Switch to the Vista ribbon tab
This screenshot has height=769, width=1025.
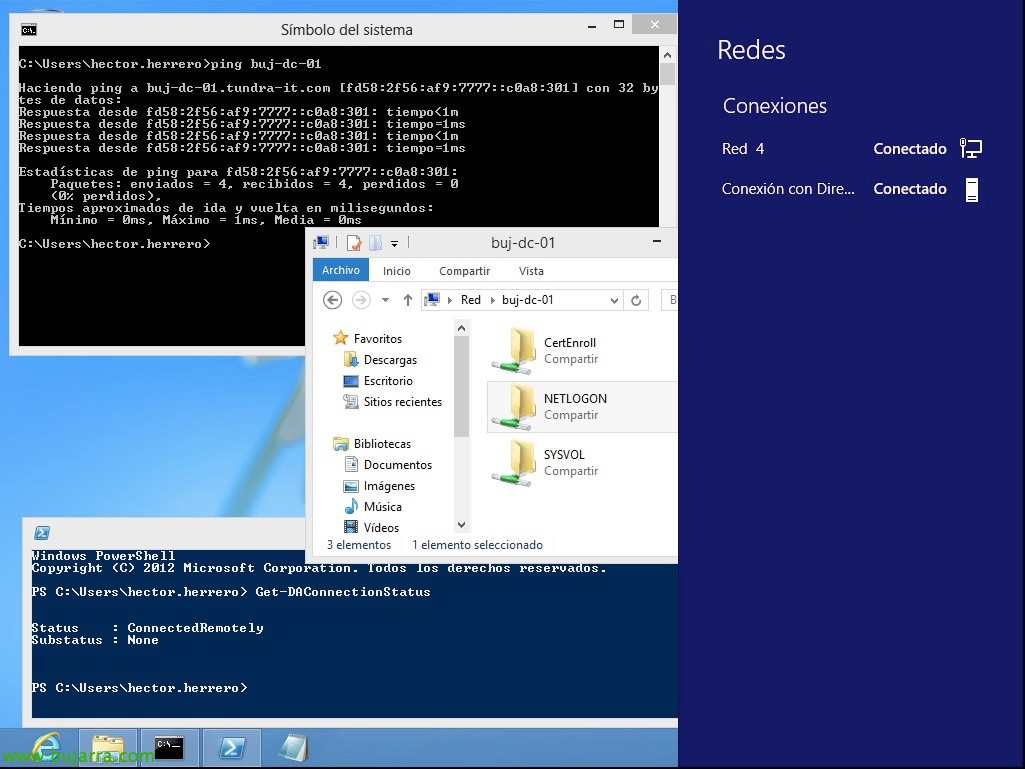[x=531, y=271]
